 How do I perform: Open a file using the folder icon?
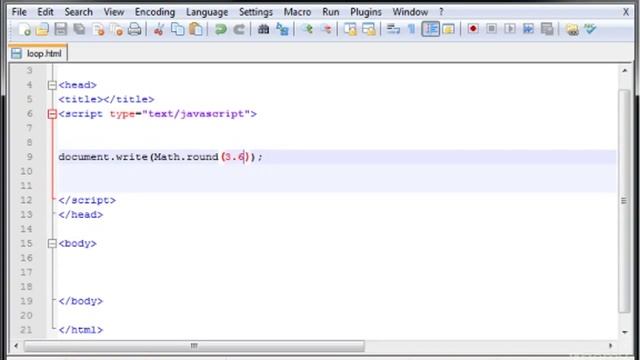coord(42,29)
